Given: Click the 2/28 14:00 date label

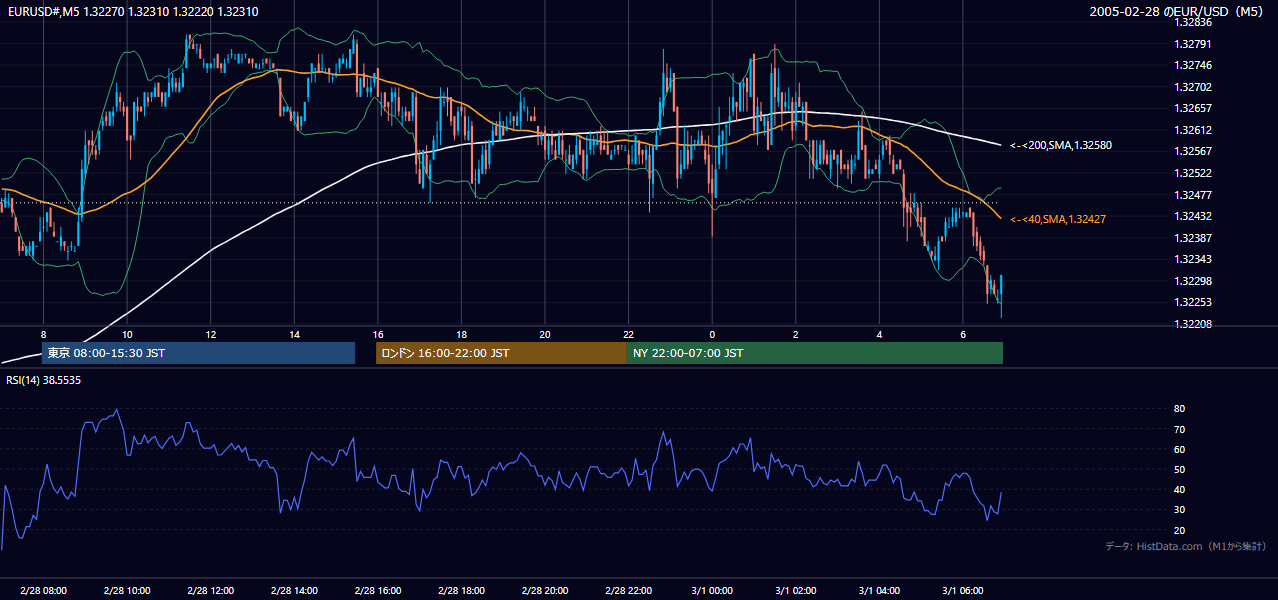Looking at the screenshot, I should tap(294, 591).
